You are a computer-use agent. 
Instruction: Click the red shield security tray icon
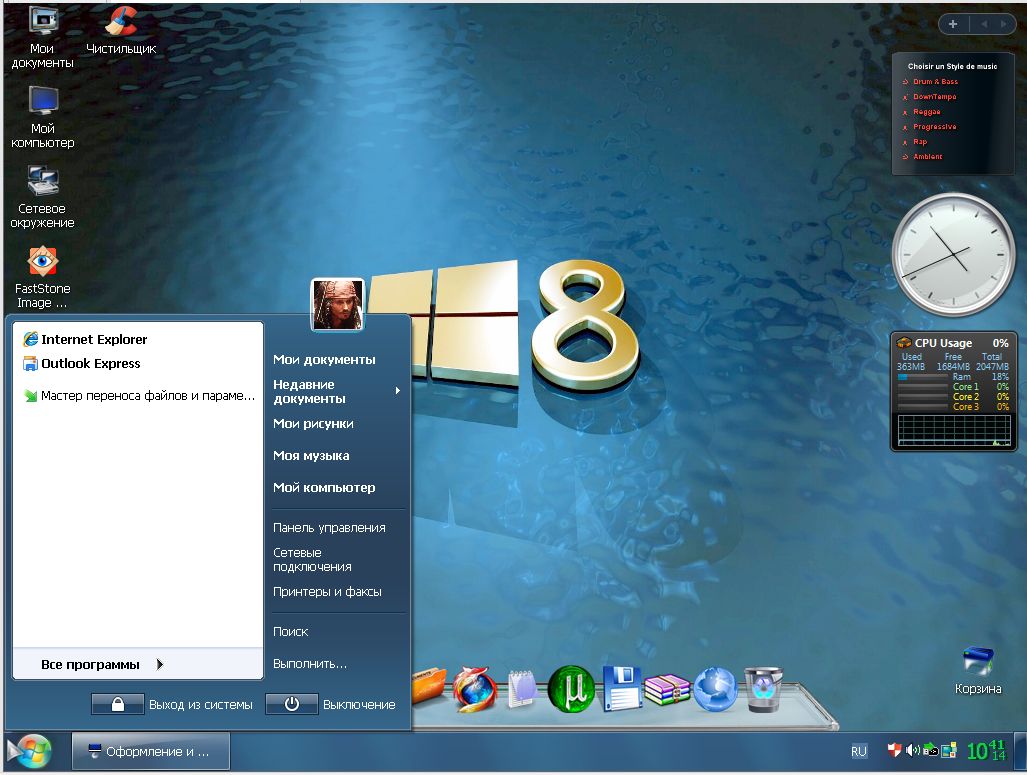pos(894,750)
